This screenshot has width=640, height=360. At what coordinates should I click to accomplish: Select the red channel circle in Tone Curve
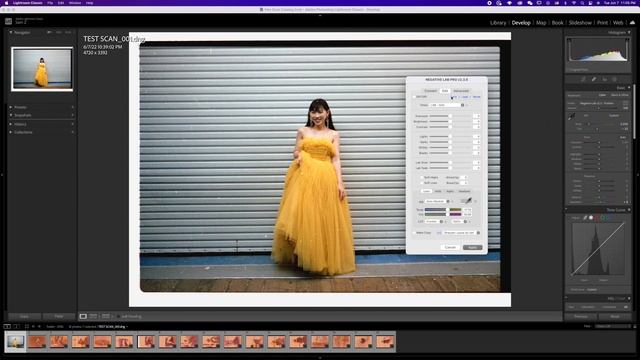[x=596, y=218]
